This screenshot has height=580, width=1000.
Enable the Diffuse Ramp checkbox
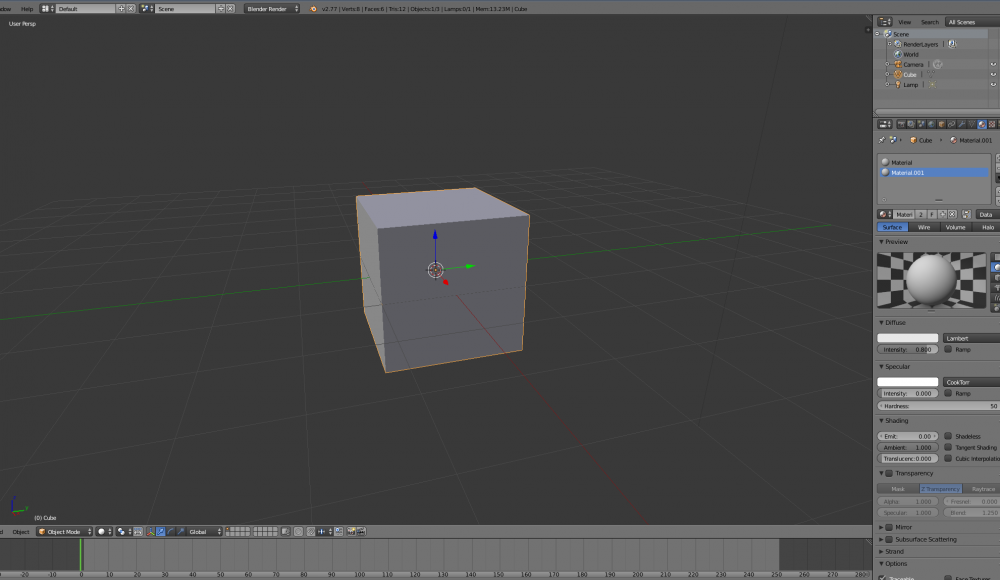point(948,349)
